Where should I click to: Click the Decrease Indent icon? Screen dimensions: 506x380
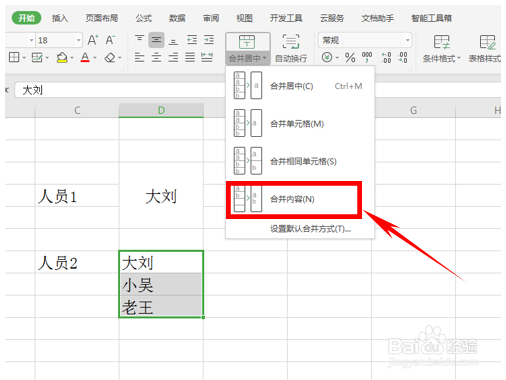pyautogui.click(x=192, y=40)
